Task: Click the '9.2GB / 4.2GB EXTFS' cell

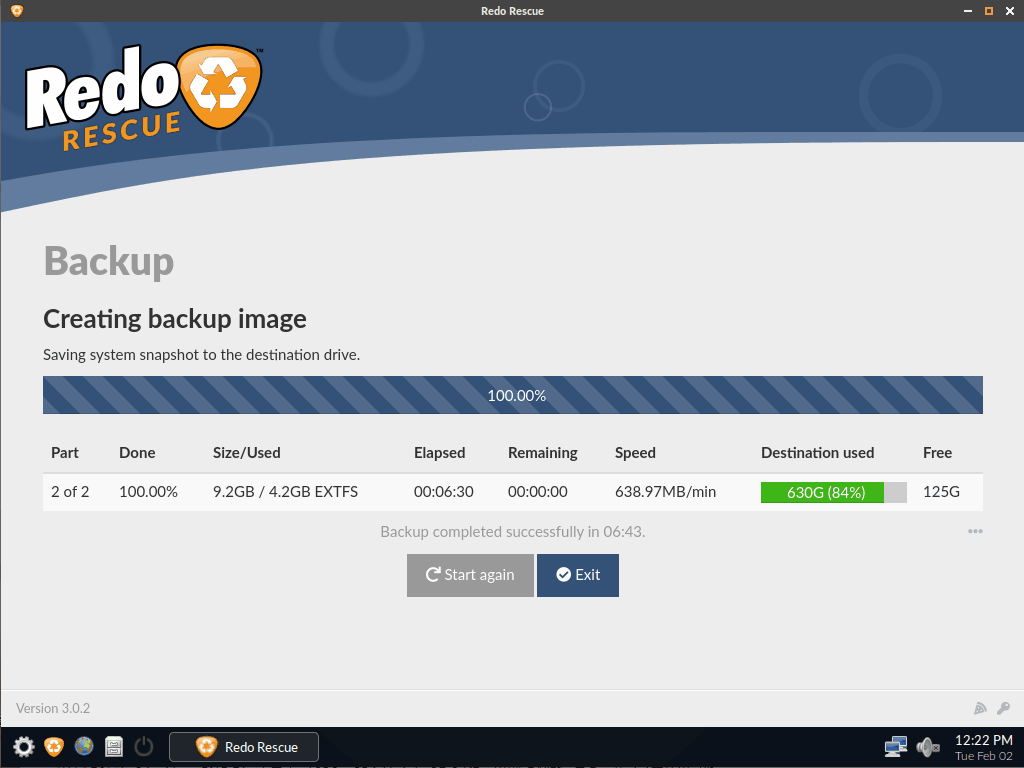Action: point(285,492)
